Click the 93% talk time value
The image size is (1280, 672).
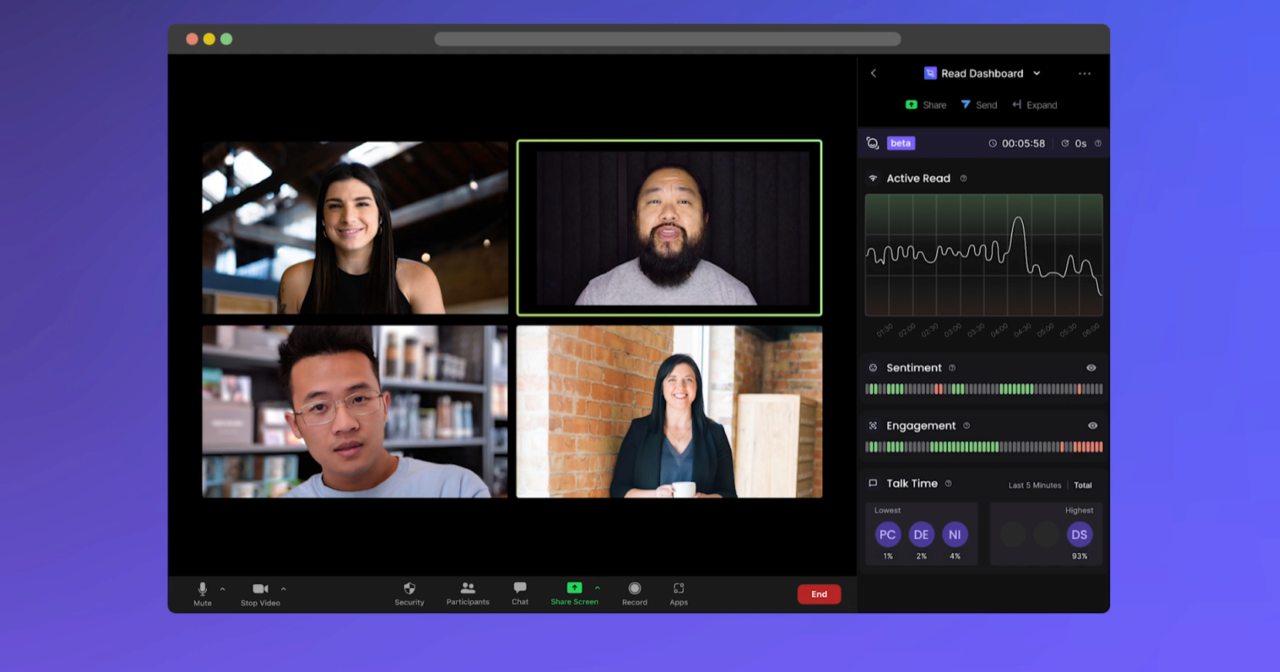tap(1079, 556)
